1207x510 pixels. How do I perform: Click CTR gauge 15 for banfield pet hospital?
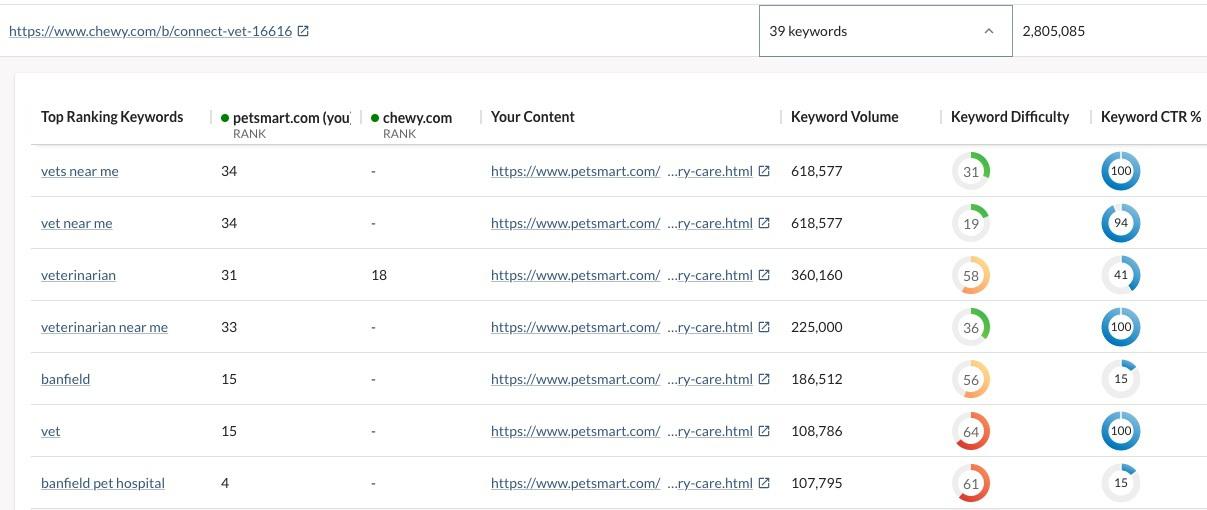[1120, 483]
